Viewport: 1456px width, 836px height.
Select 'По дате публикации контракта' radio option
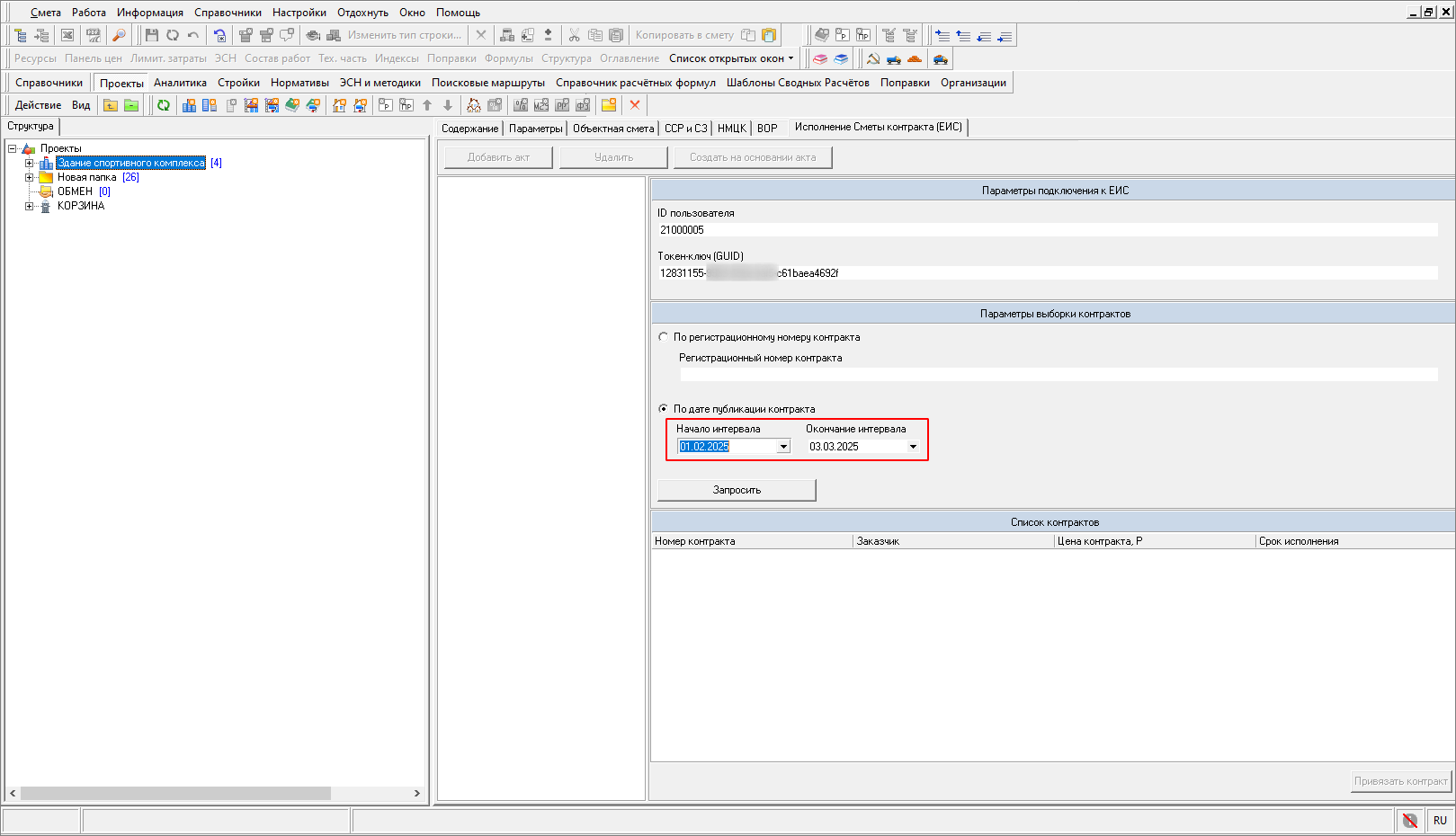[664, 409]
